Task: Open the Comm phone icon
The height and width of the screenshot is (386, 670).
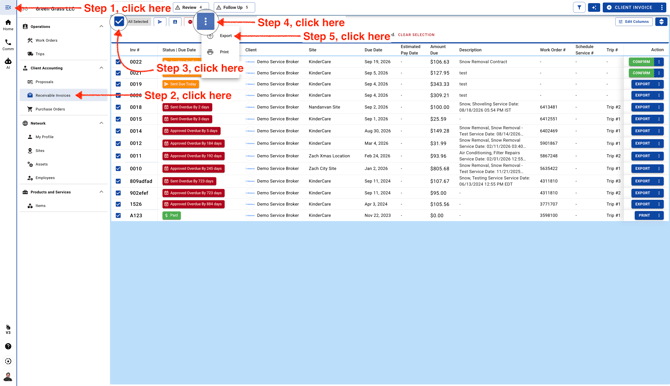Action: coord(8,44)
